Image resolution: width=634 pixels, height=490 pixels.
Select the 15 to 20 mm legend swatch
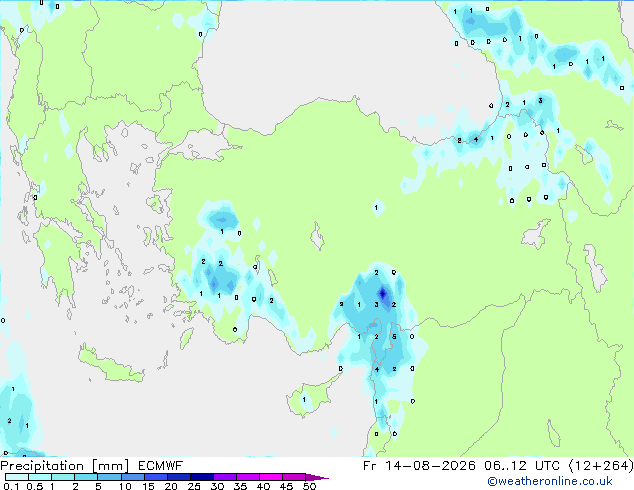[x=156, y=477]
